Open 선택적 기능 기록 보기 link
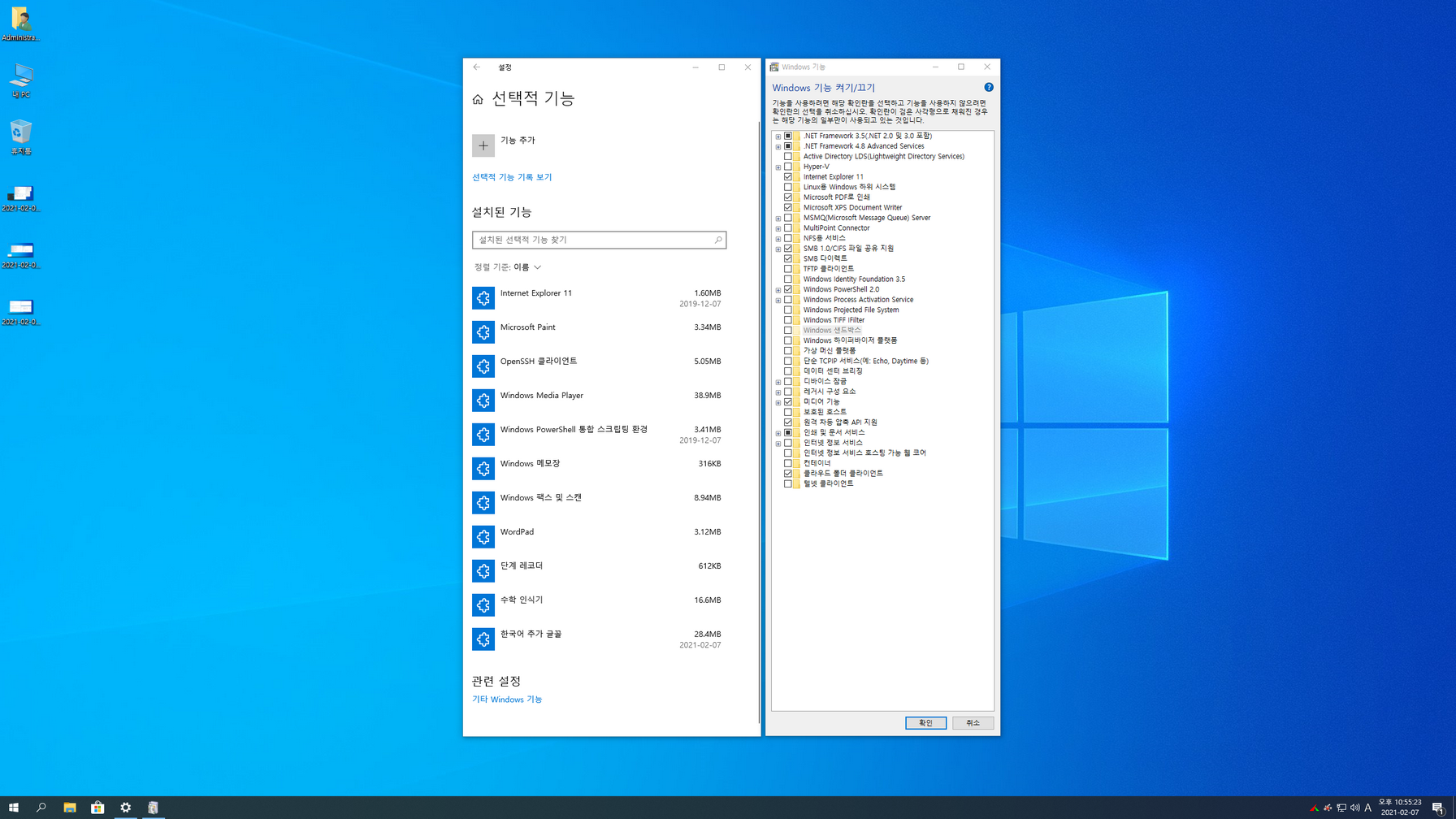1456x819 pixels. [512, 177]
